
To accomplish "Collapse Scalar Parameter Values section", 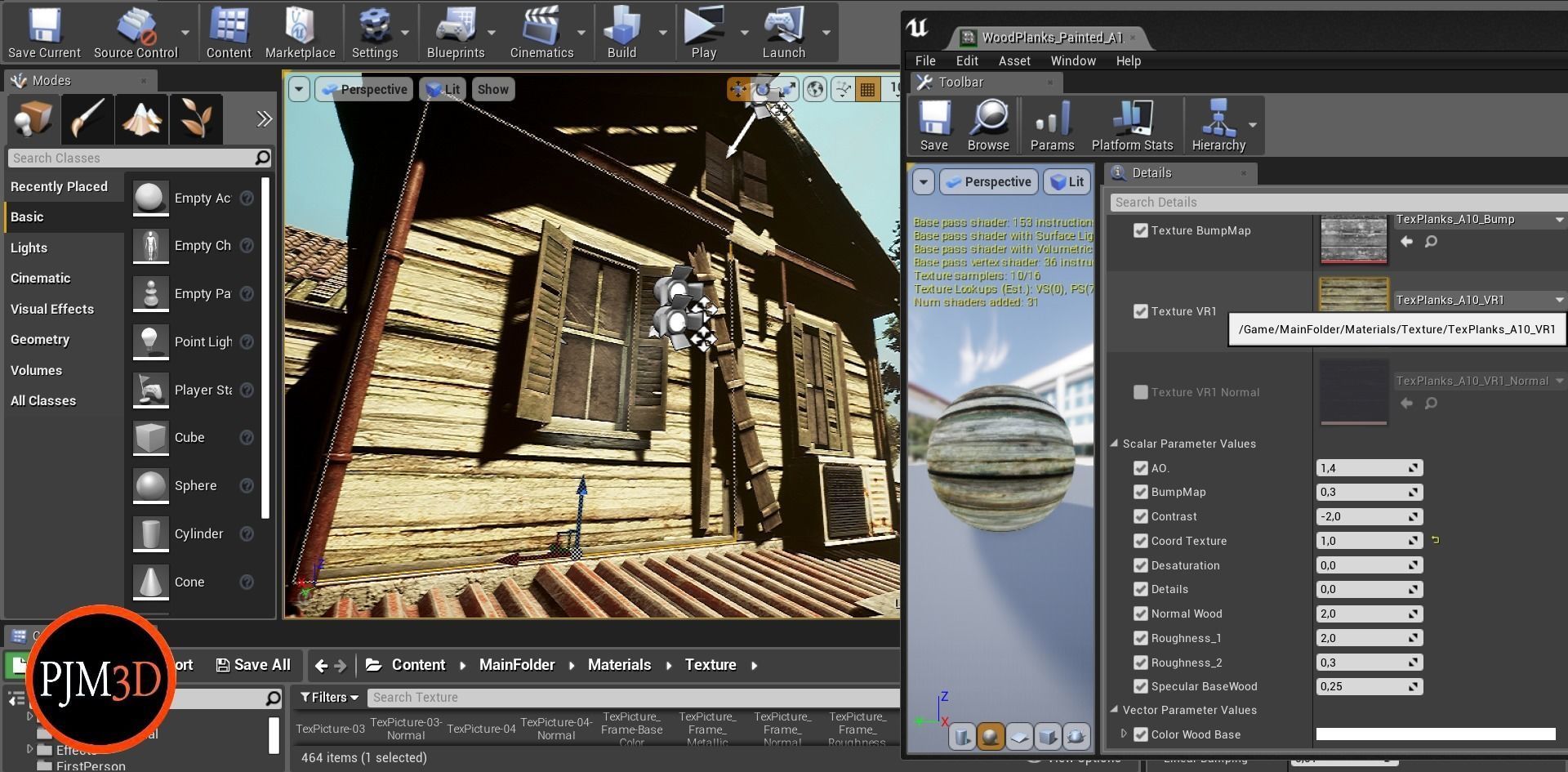I will [x=1114, y=444].
